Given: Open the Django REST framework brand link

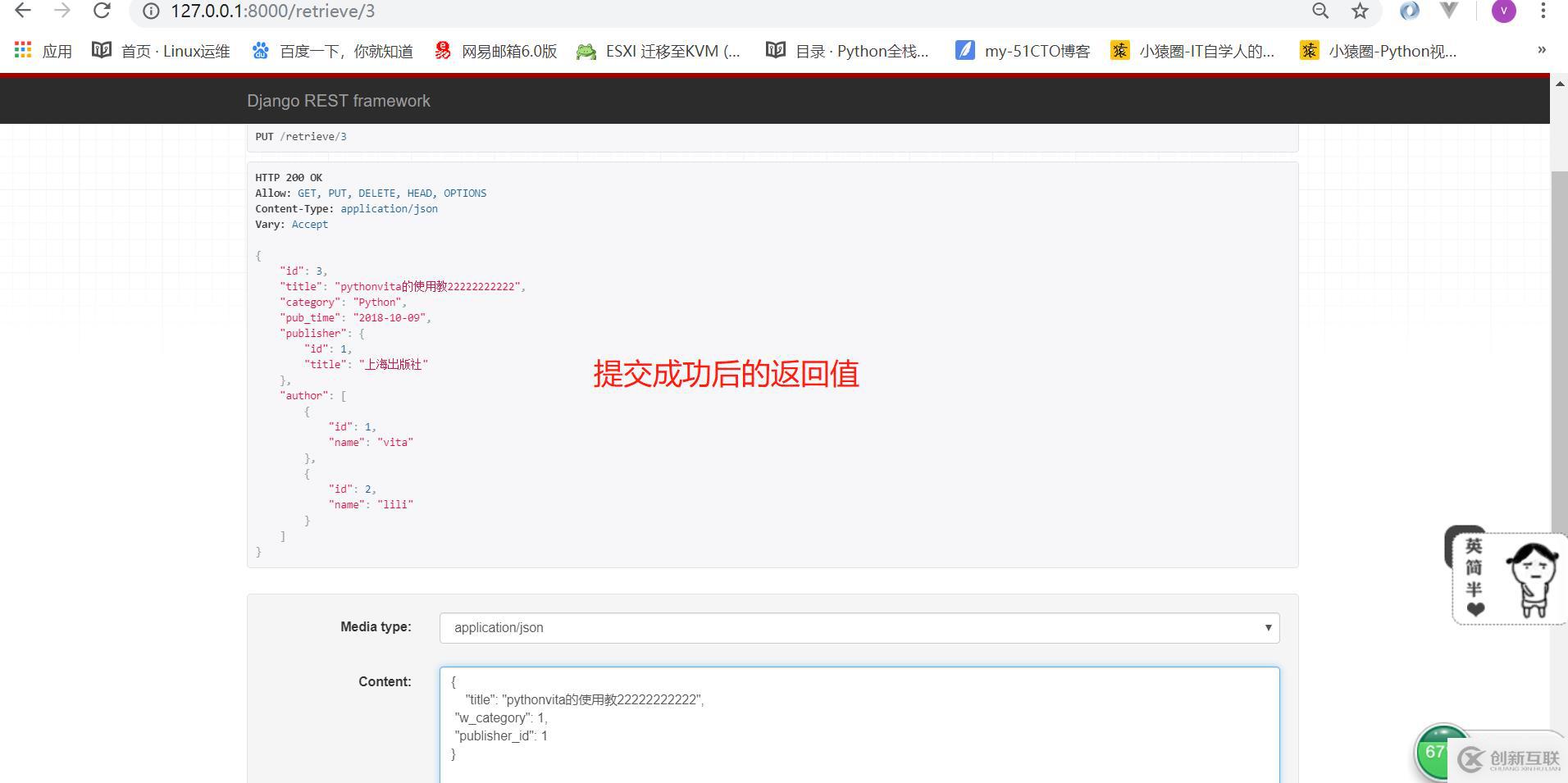Looking at the screenshot, I should pyautogui.click(x=339, y=101).
